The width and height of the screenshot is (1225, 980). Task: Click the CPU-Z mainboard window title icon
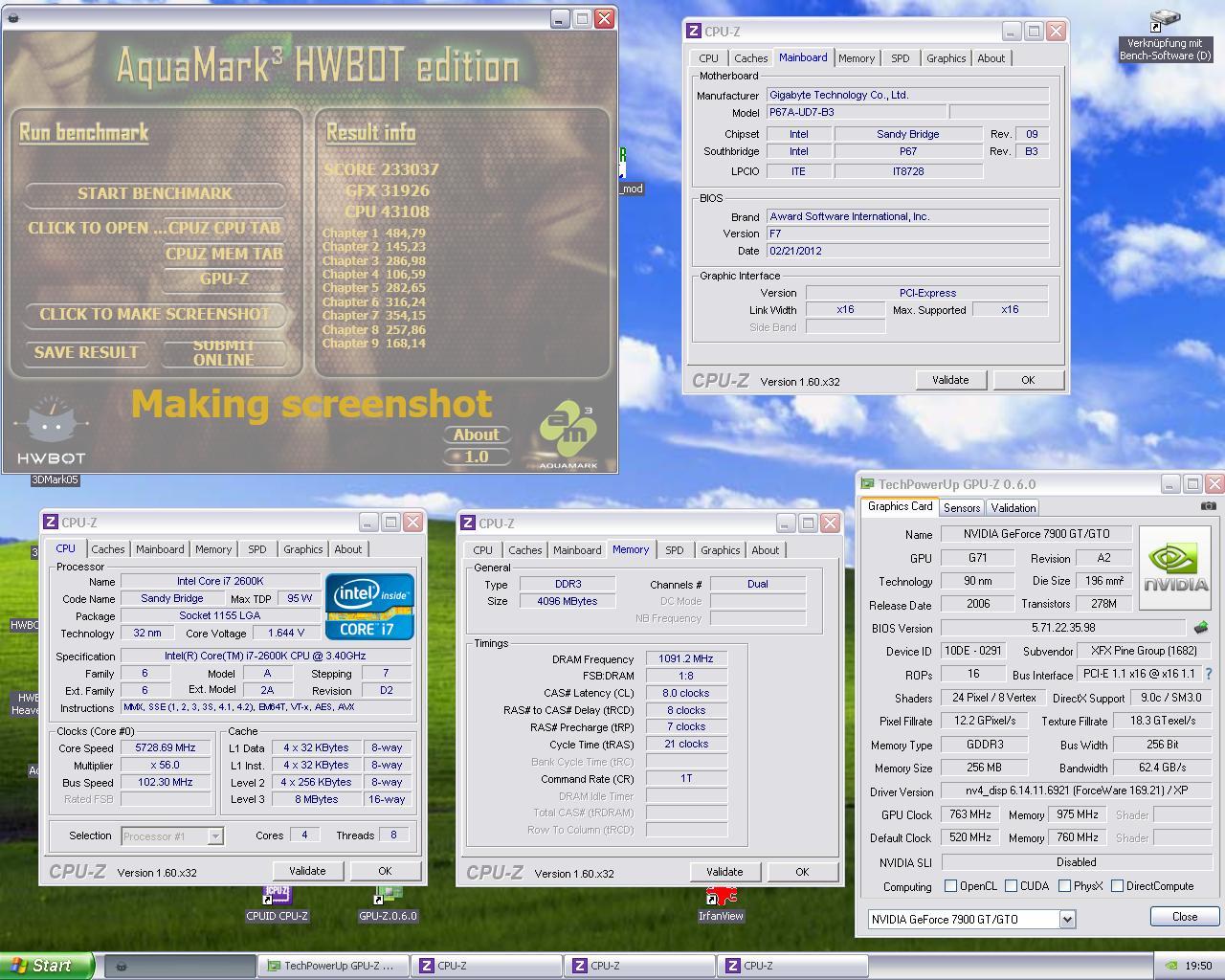(x=694, y=32)
